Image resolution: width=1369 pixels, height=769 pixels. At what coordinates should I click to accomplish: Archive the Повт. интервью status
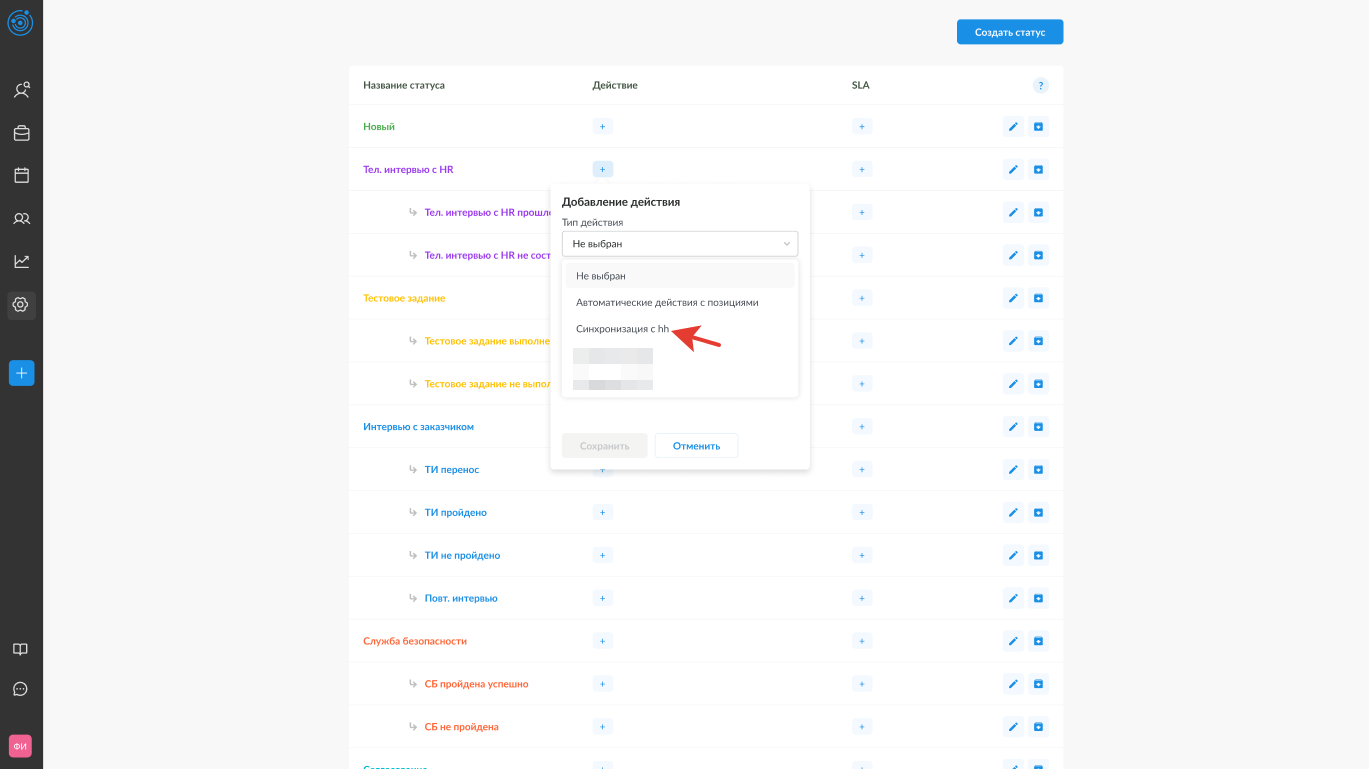point(1039,598)
